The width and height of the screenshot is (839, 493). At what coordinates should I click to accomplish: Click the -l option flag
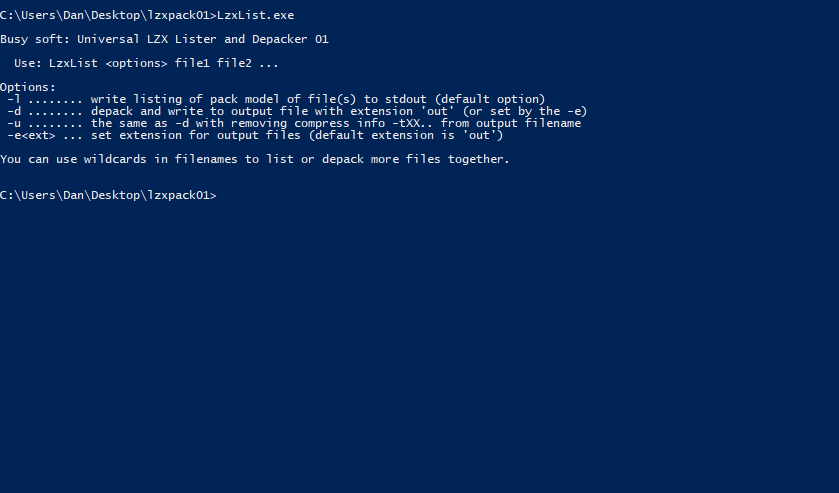click(14, 99)
